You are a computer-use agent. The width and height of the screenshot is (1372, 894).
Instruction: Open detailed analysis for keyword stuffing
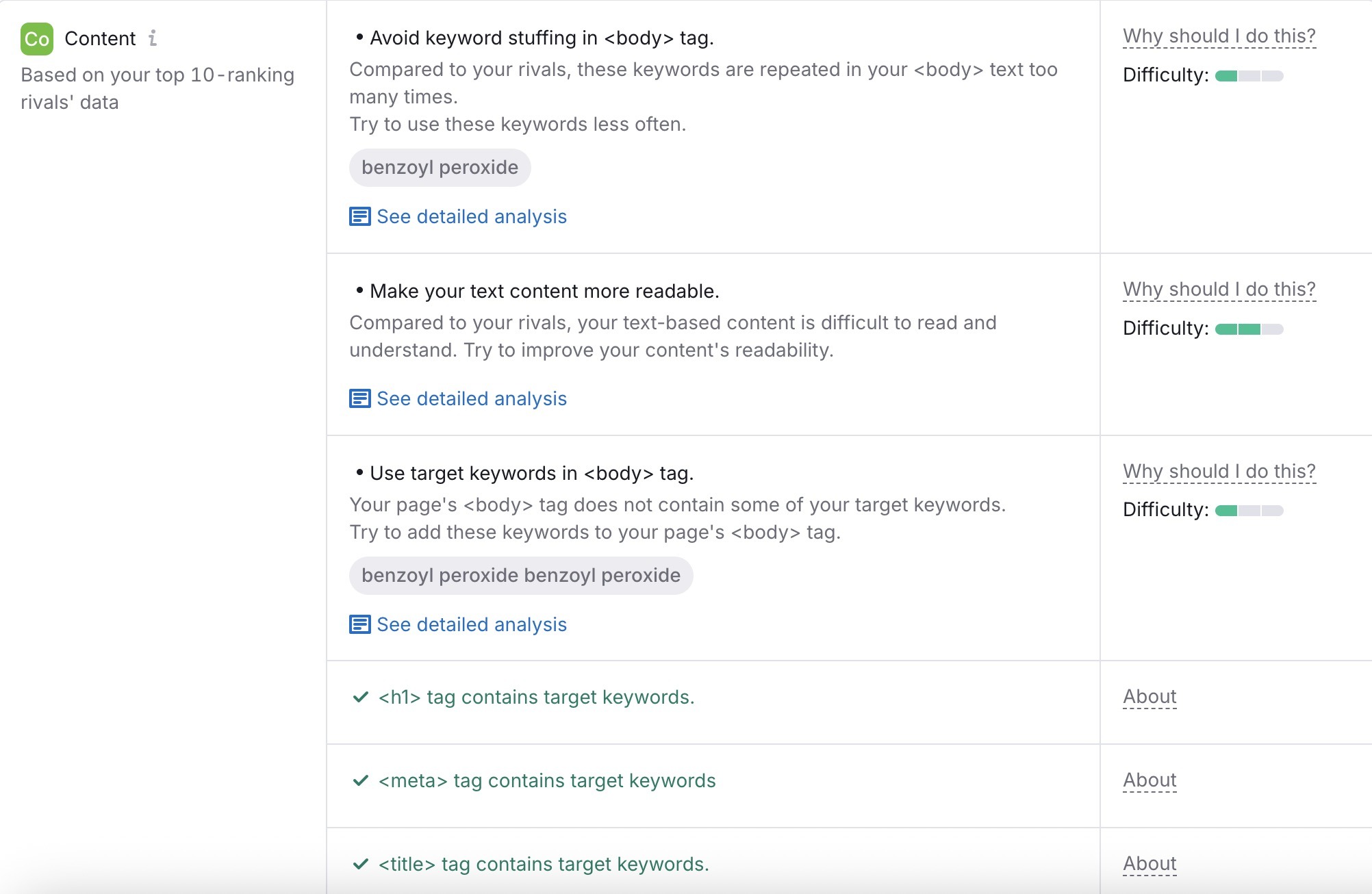471,216
